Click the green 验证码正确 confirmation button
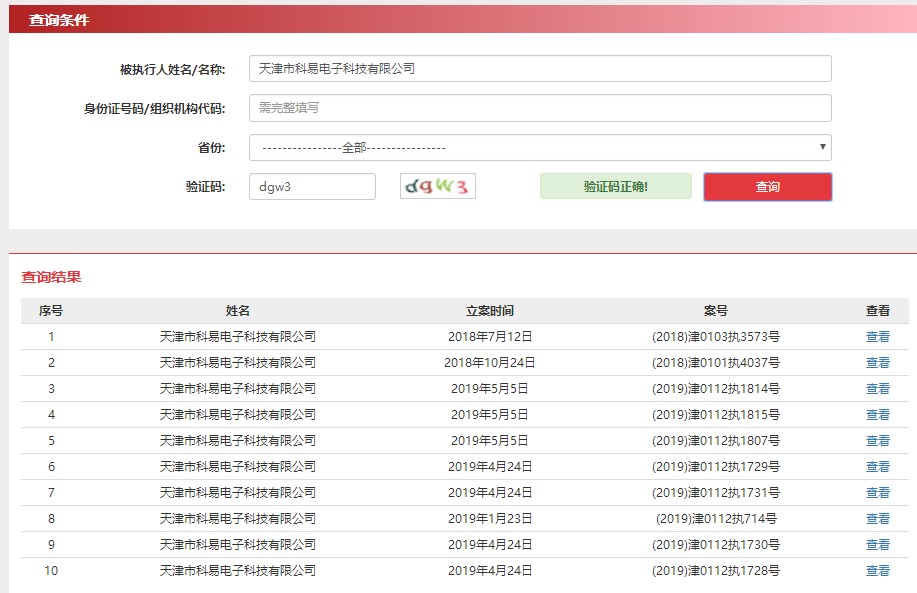917x593 pixels. coord(615,186)
